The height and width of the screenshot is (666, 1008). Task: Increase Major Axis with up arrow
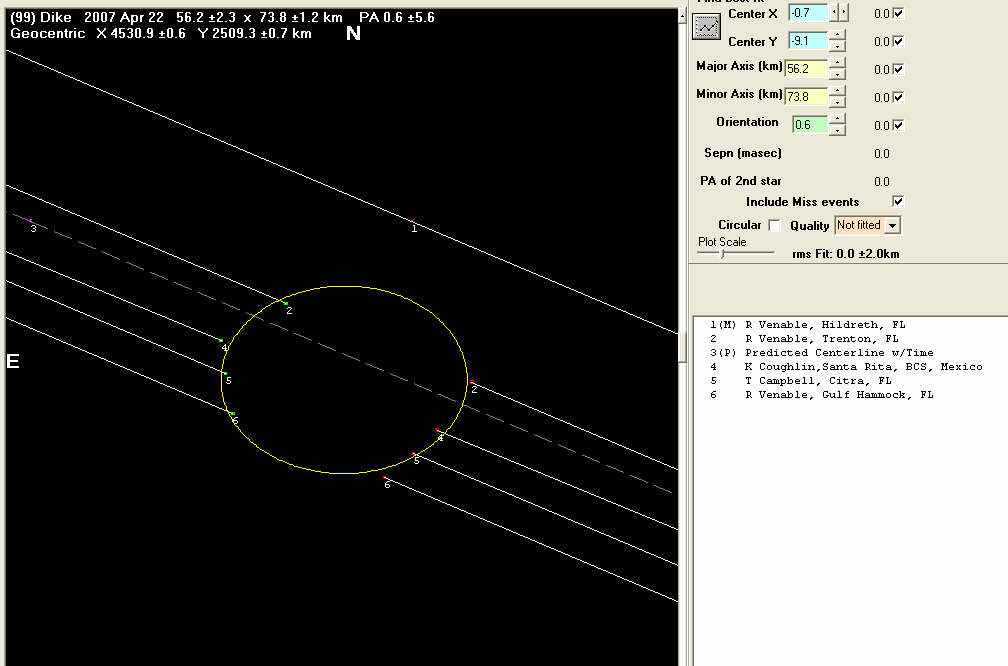[x=837, y=64]
